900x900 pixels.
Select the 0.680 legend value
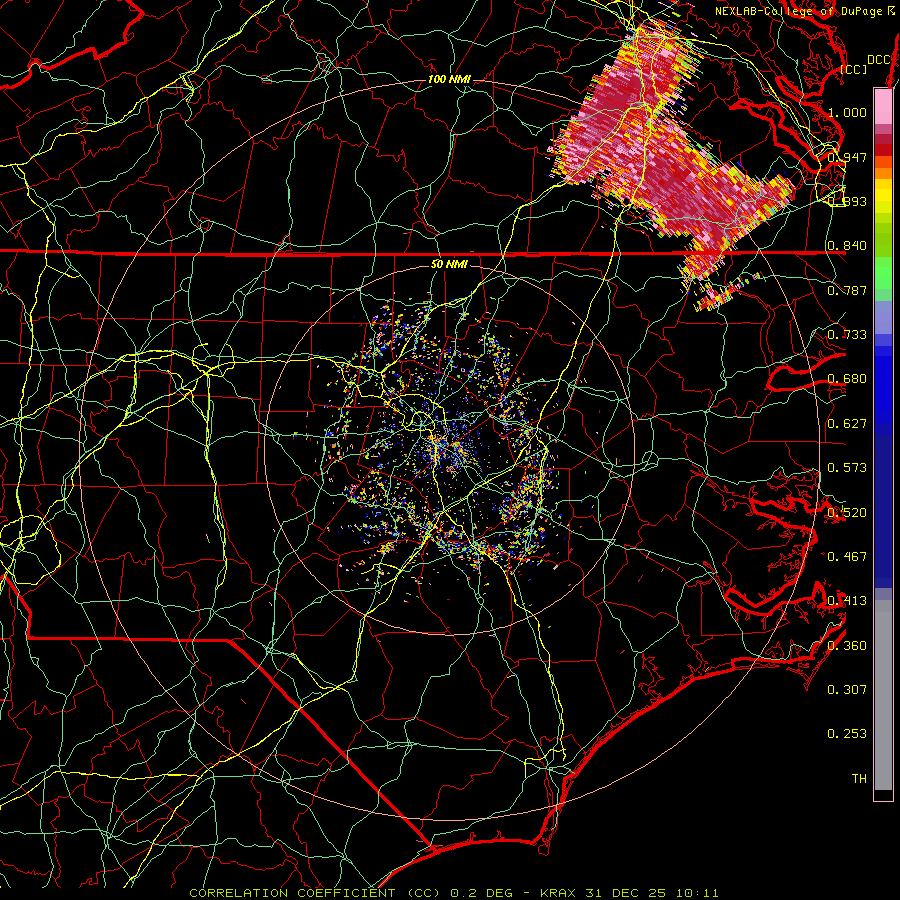(847, 379)
